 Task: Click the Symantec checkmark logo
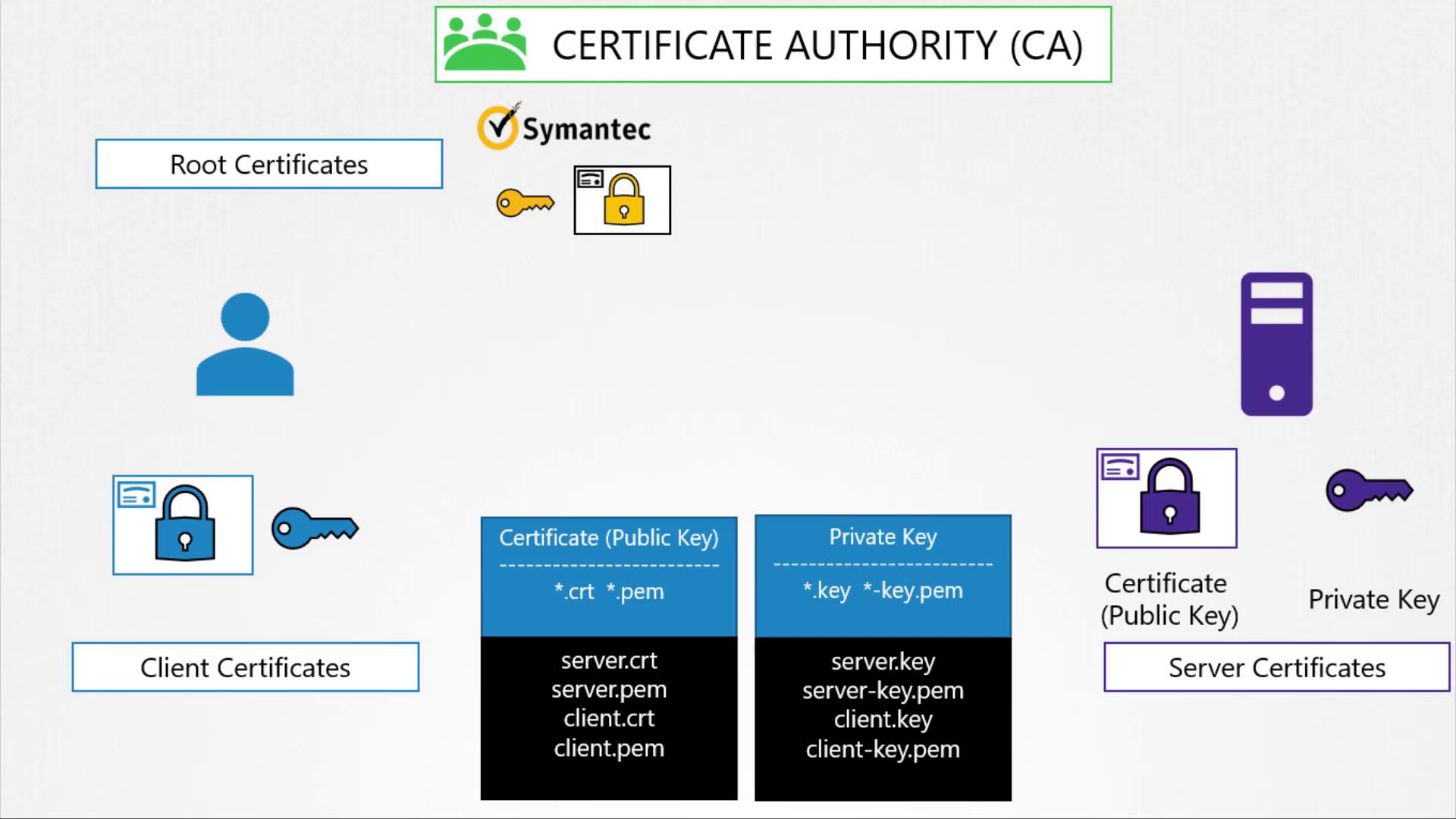coord(498,127)
